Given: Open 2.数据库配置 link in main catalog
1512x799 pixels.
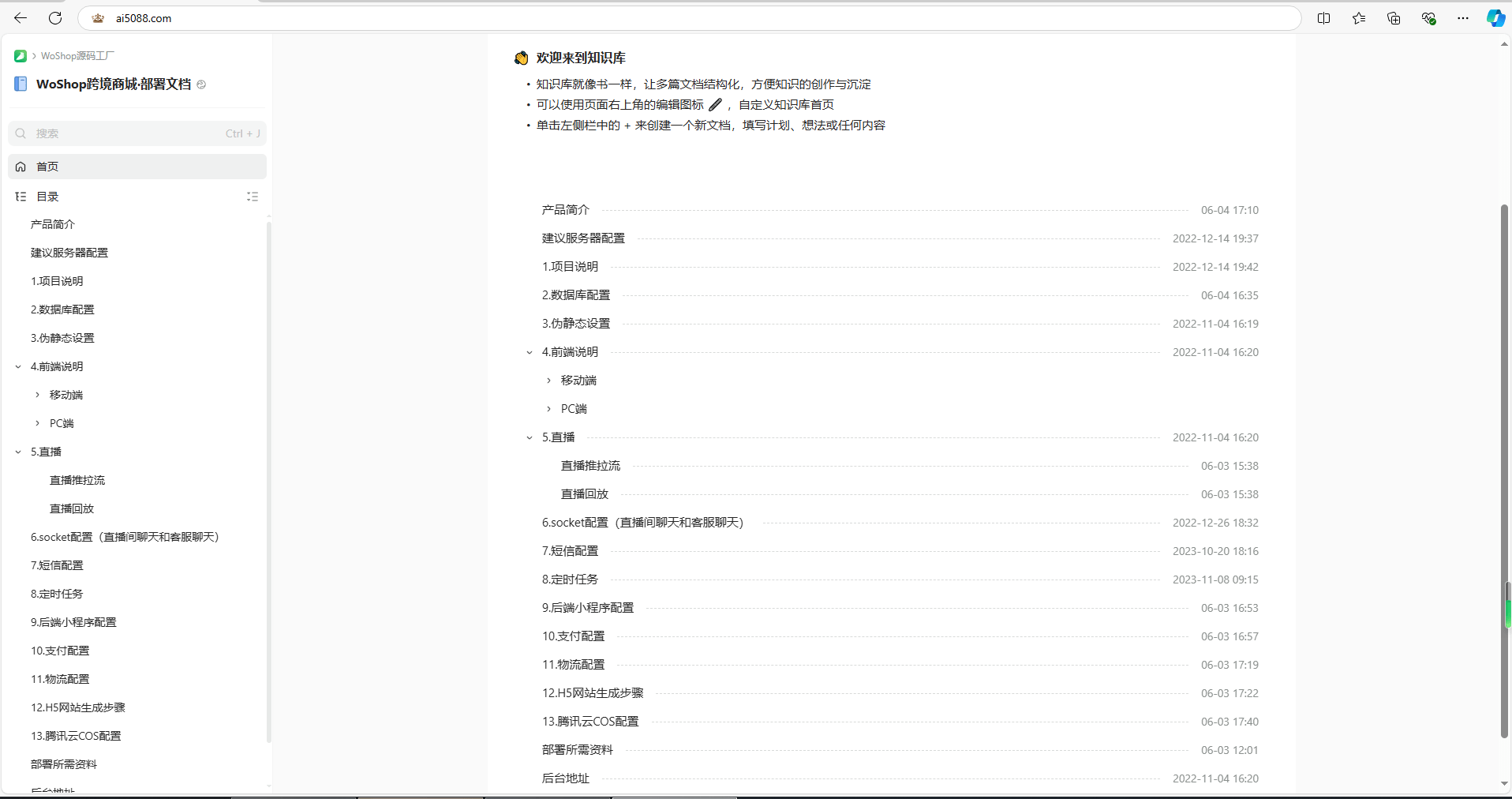Looking at the screenshot, I should [576, 295].
